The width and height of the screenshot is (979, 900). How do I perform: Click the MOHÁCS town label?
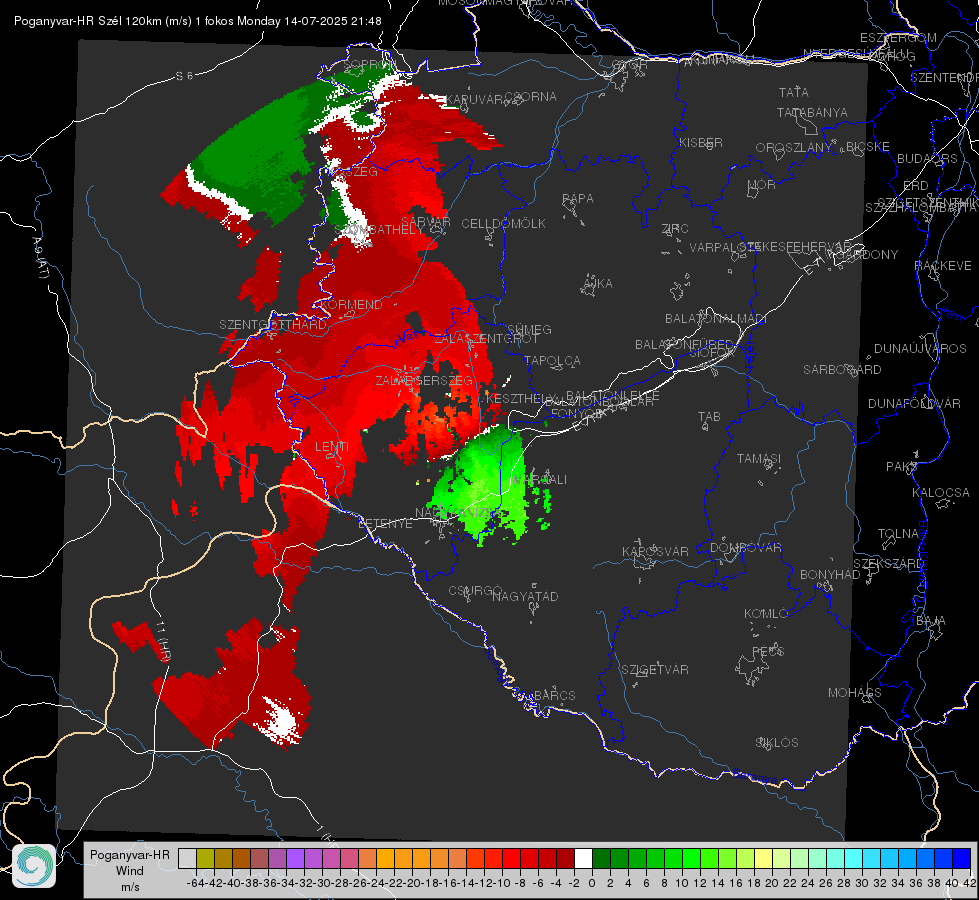[855, 693]
